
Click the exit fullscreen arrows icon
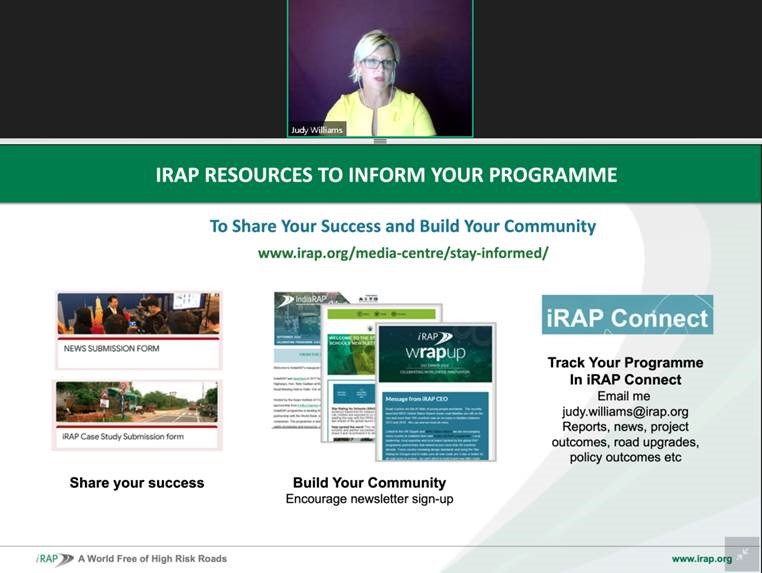pyautogui.click(x=741, y=553)
